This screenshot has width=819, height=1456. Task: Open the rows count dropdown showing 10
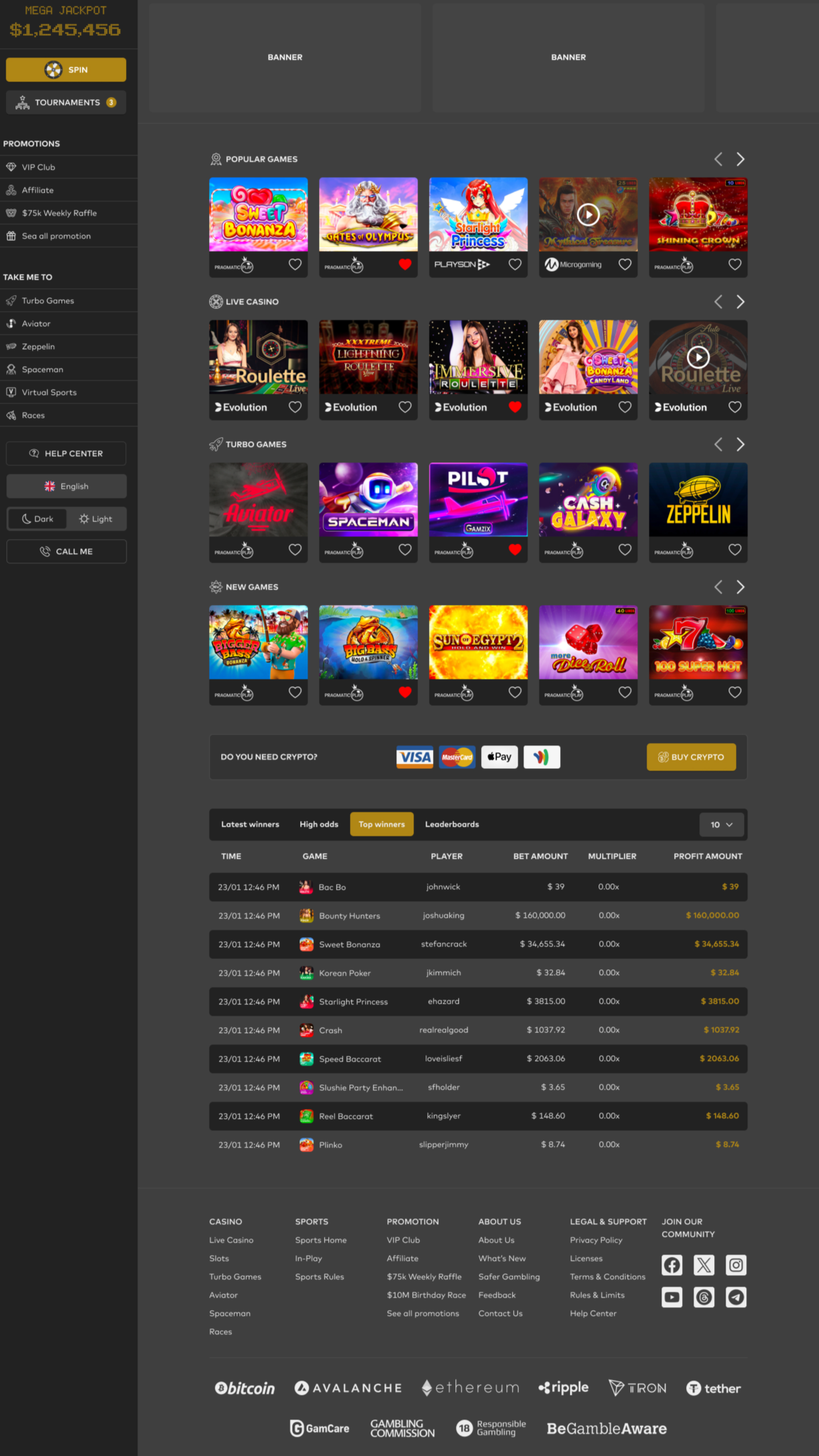(721, 824)
